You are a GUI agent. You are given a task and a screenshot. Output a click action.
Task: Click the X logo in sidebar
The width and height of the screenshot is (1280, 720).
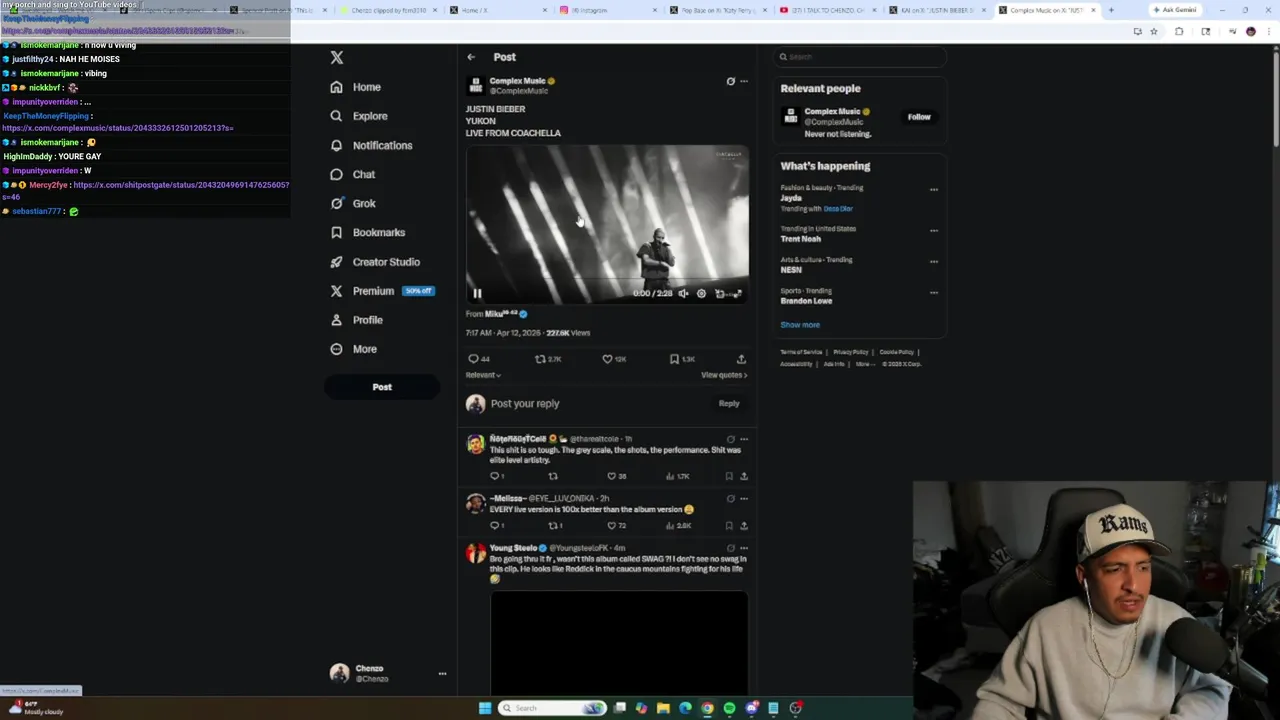pyautogui.click(x=337, y=58)
